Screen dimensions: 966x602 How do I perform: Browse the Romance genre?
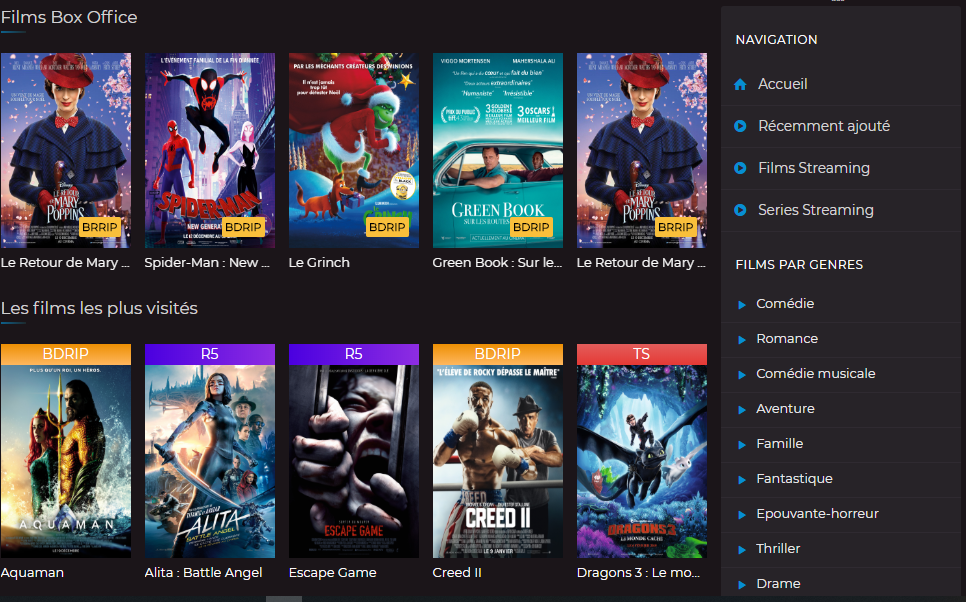[x=787, y=338]
